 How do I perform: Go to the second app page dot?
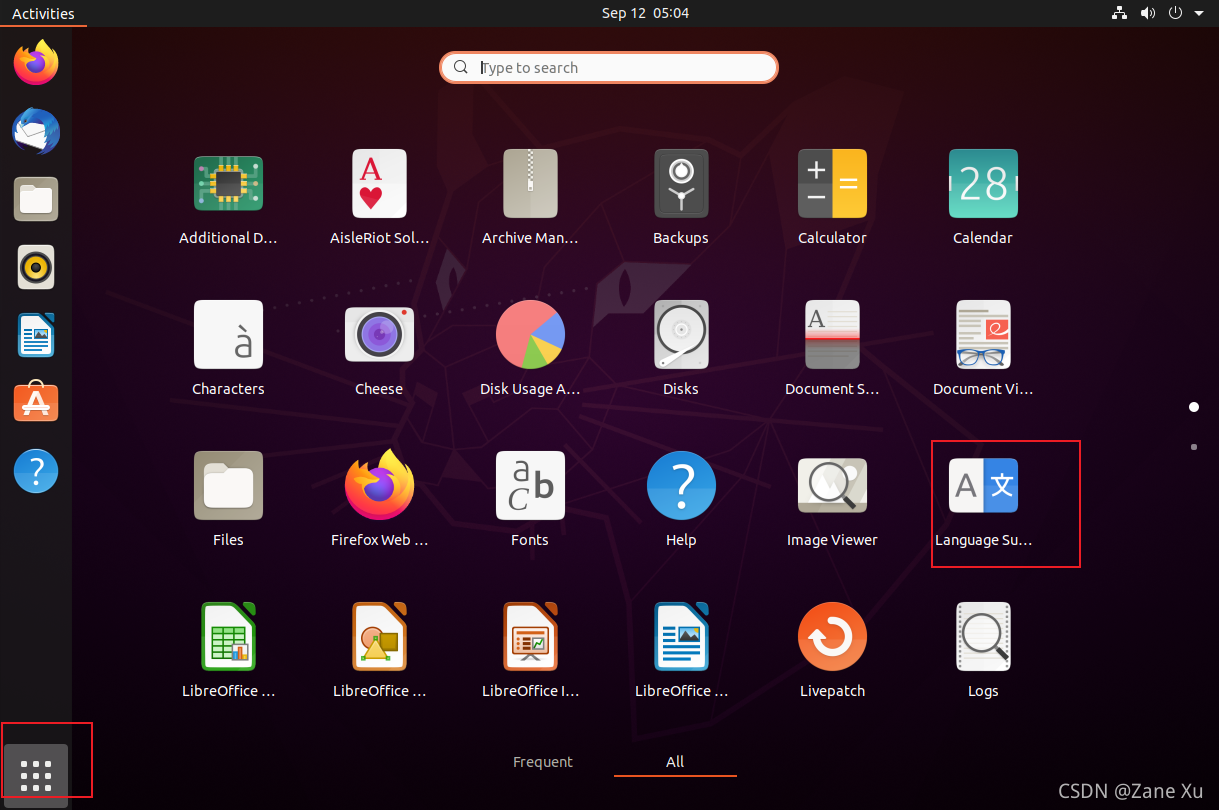[1194, 447]
